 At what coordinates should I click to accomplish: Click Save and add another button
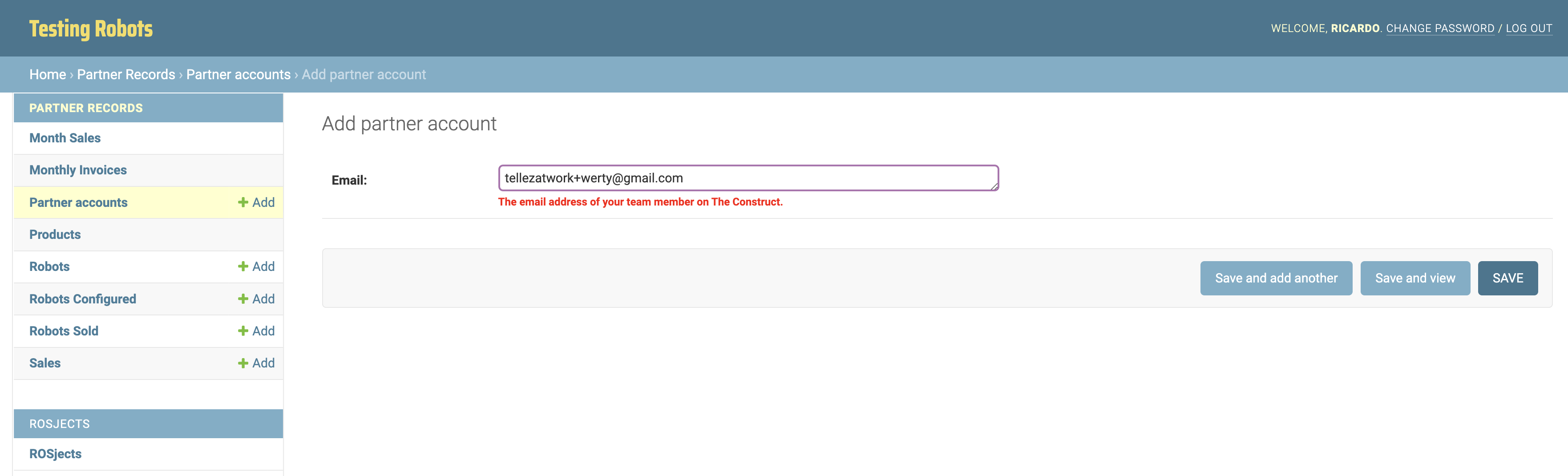pos(1276,278)
